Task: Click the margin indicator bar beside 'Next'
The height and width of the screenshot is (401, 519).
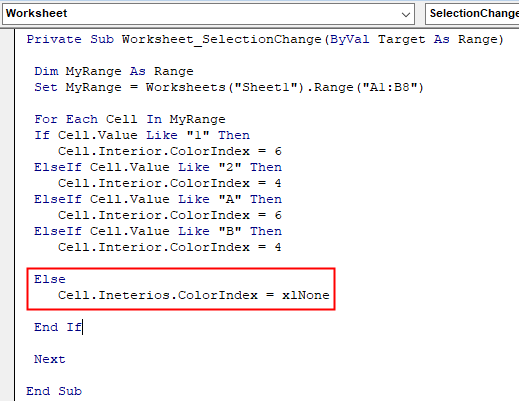Action: click(7, 359)
